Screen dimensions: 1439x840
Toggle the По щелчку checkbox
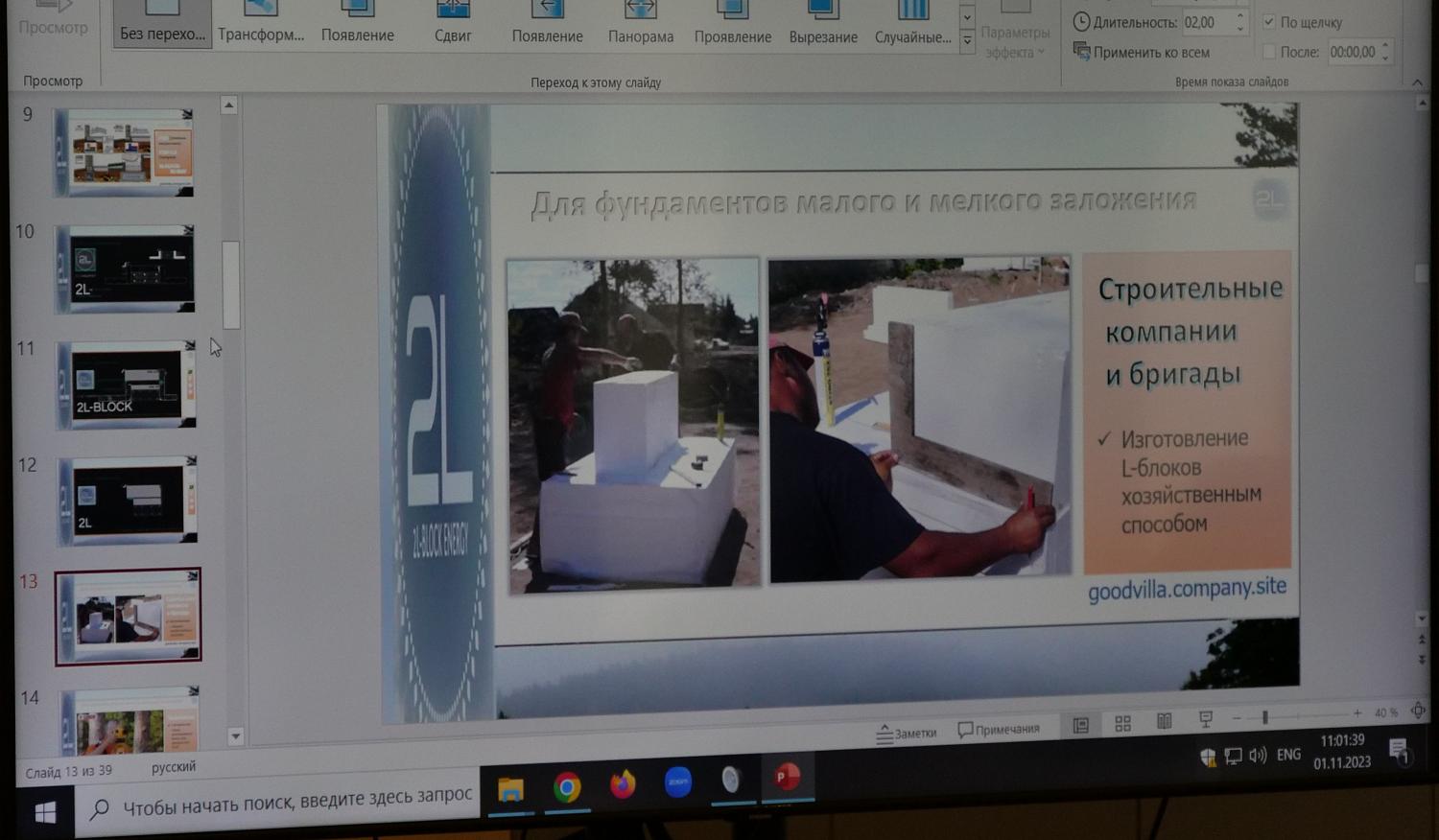1269,21
